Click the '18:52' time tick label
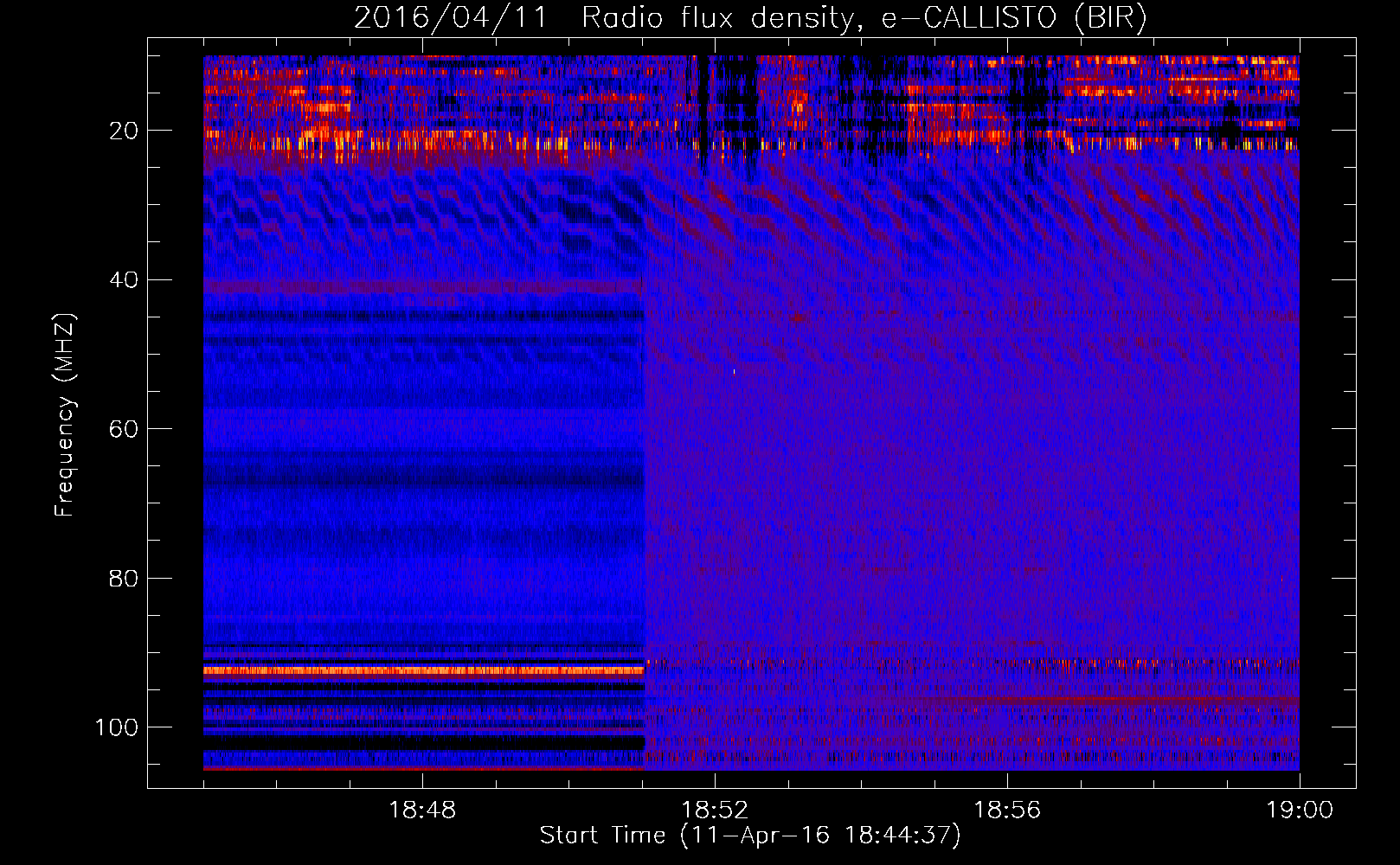The image size is (1400, 865). click(715, 811)
